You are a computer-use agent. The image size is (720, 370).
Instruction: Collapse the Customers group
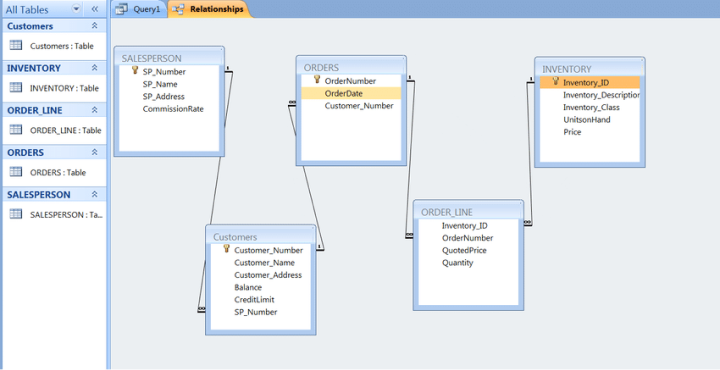pyautogui.click(x=95, y=26)
